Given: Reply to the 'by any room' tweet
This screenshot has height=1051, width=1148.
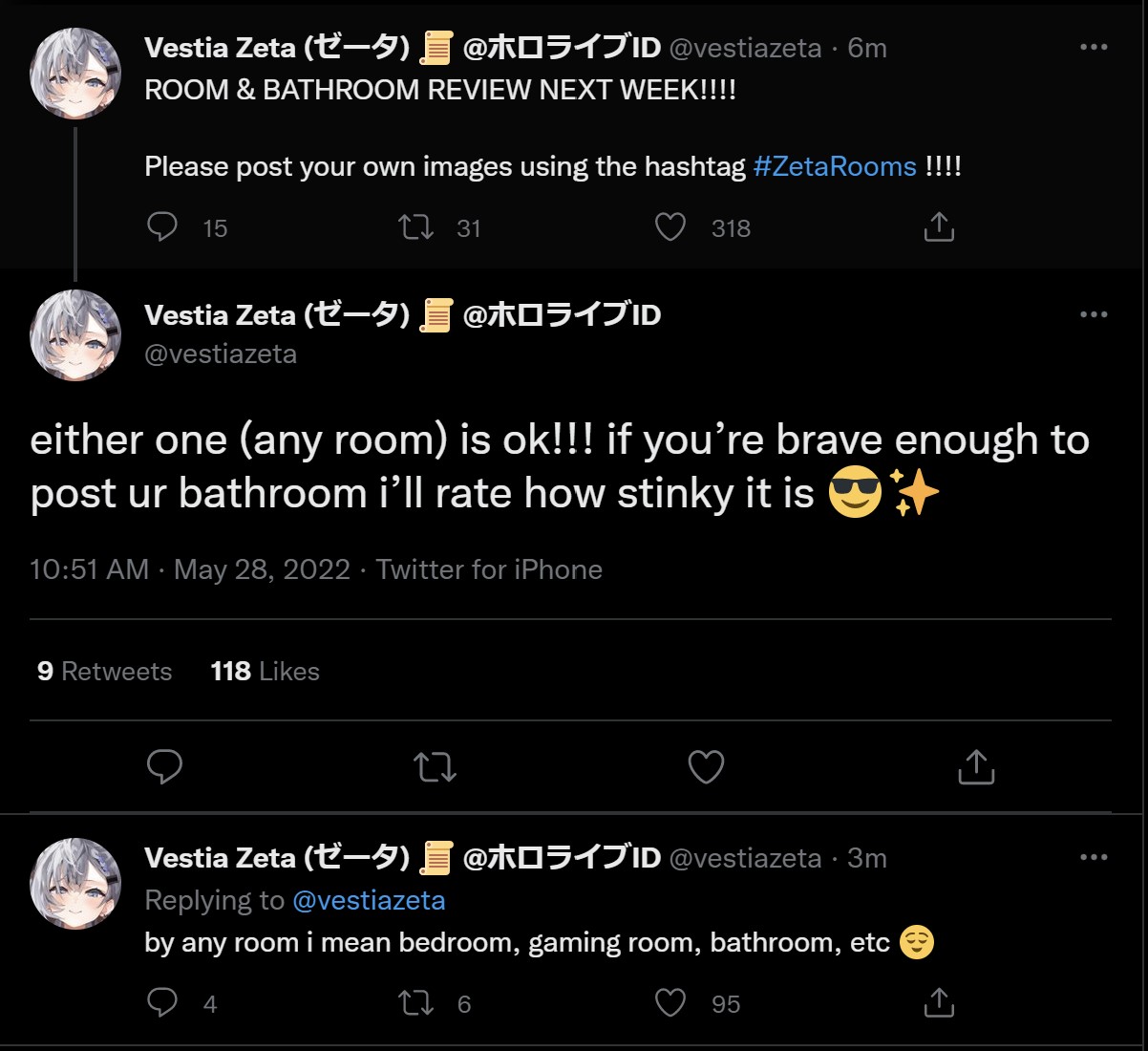Looking at the screenshot, I should [162, 1002].
